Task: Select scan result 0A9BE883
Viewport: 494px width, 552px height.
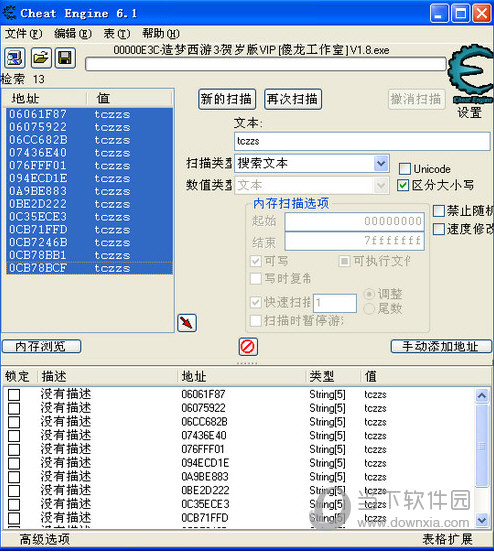Action: point(89,191)
